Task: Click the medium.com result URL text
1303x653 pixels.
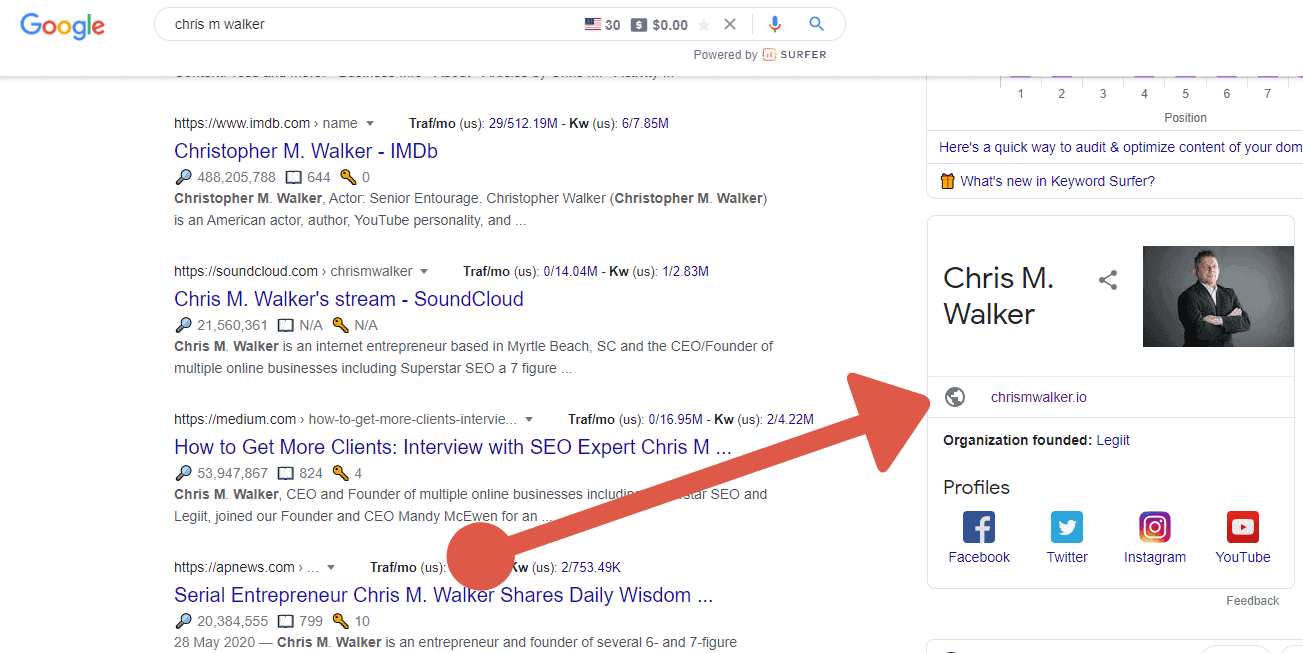Action: 346,420
